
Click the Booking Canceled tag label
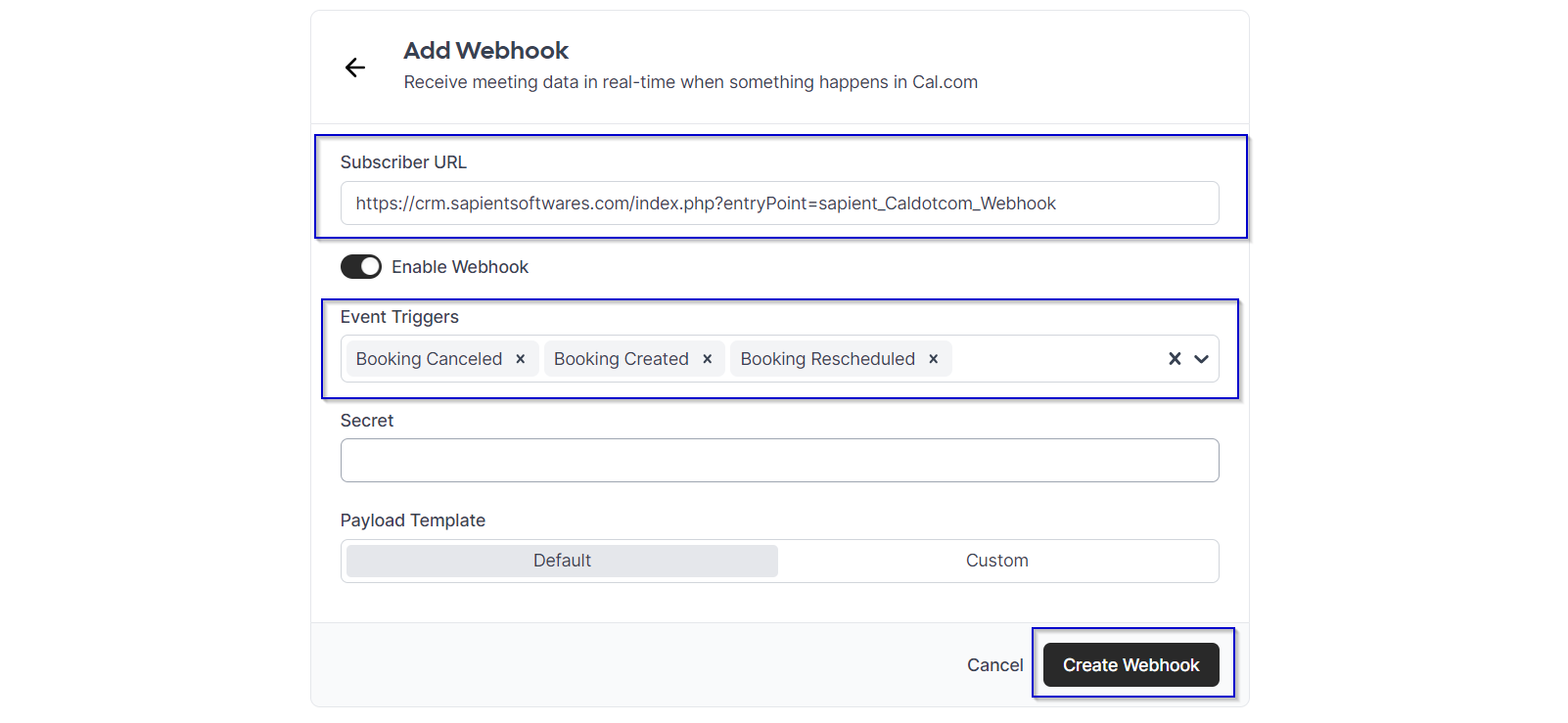429,359
